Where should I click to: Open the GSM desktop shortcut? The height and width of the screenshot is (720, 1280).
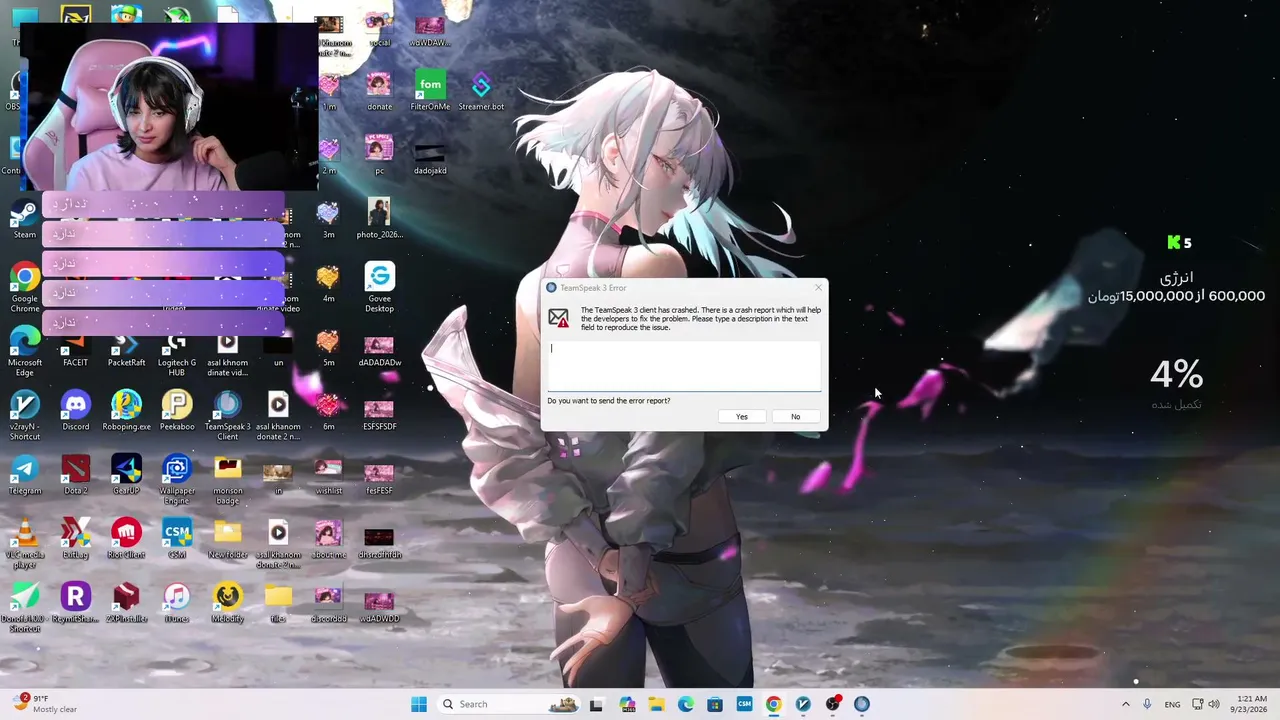tap(177, 538)
